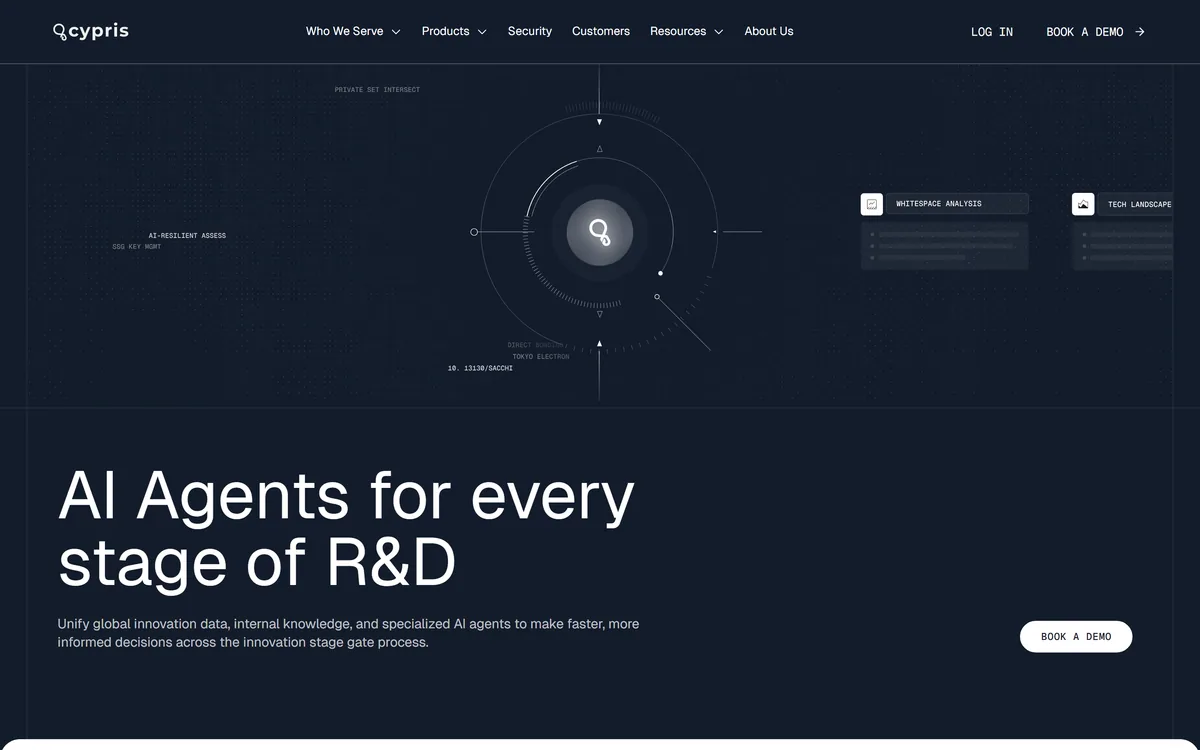The image size is (1200, 750).
Task: Expand the Resources chevron arrow
Action: (x=718, y=32)
